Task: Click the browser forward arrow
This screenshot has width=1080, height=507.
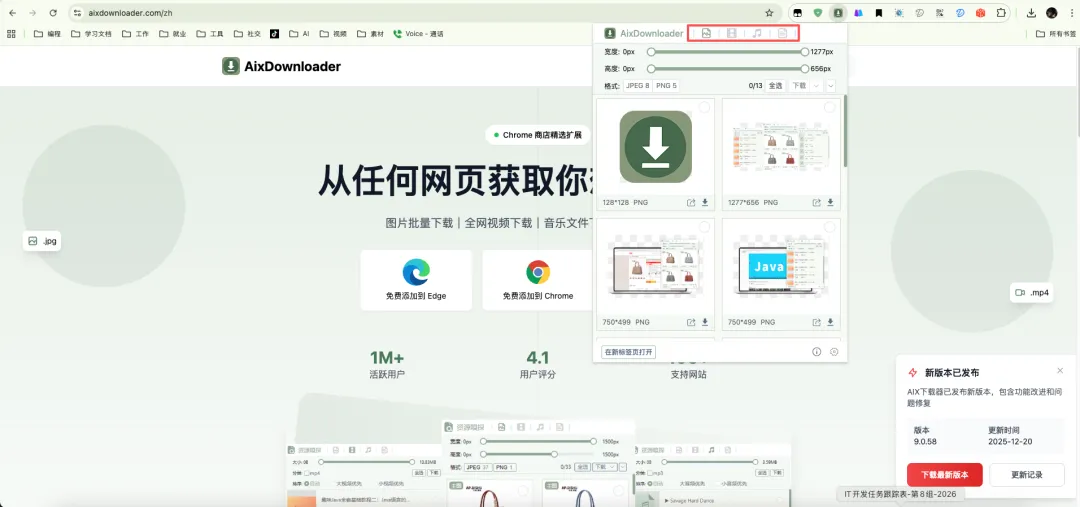Action: click(x=32, y=12)
